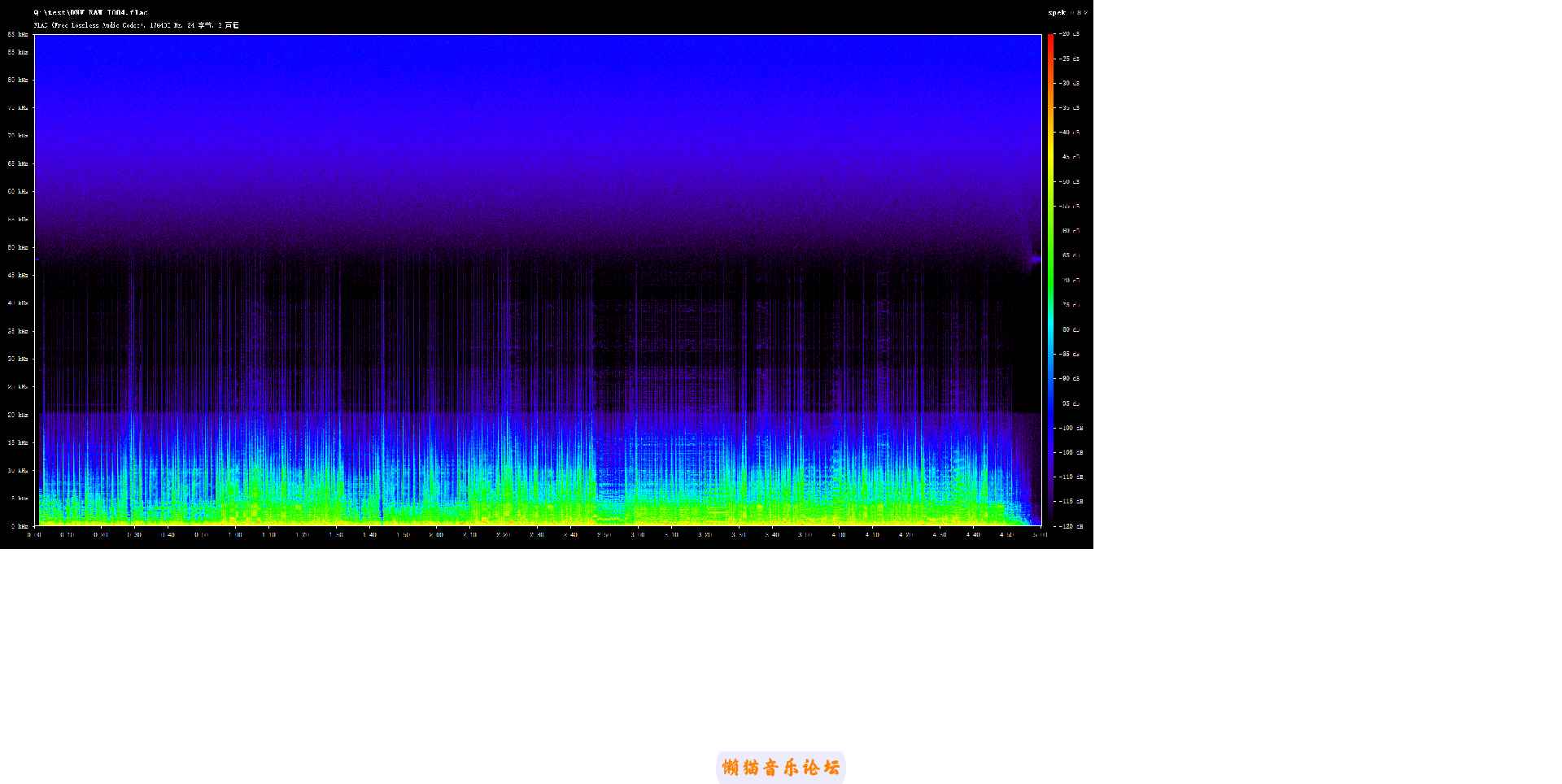Click the 1:40 time axis label

(369, 534)
